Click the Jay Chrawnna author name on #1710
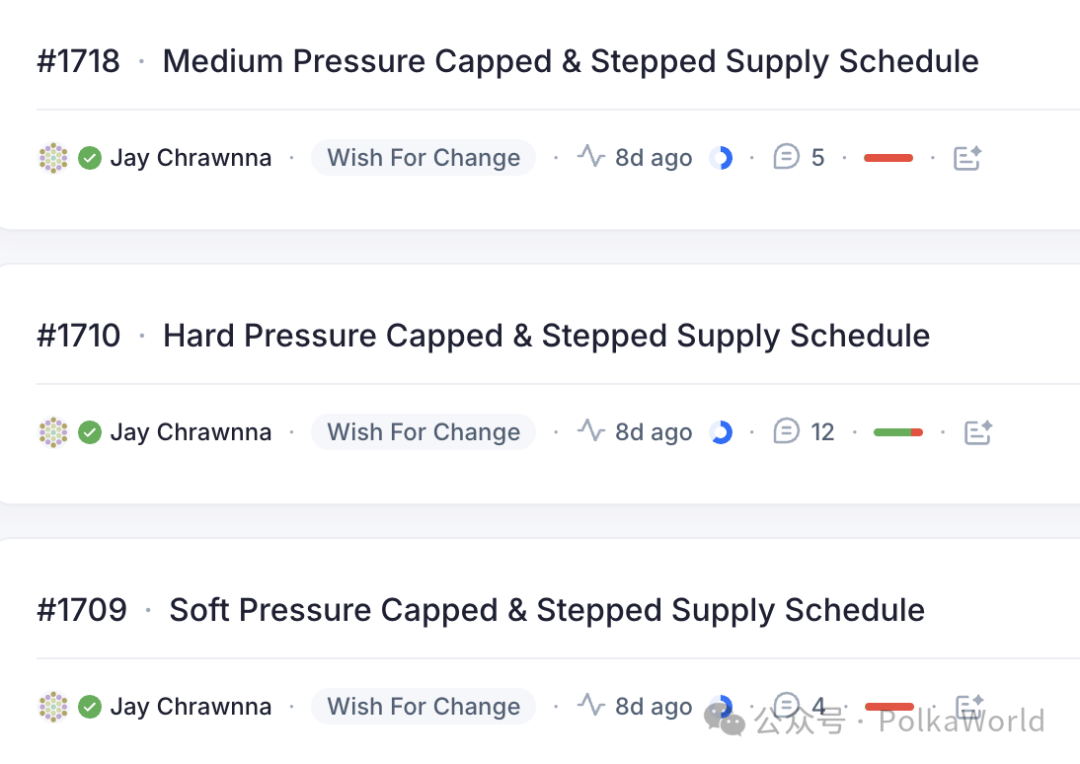The width and height of the screenshot is (1080, 764). point(191,432)
